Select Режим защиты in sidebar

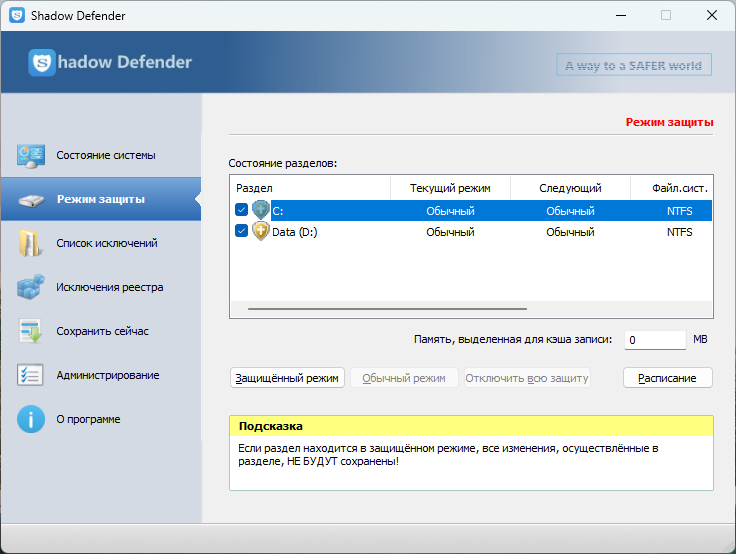(x=100, y=199)
